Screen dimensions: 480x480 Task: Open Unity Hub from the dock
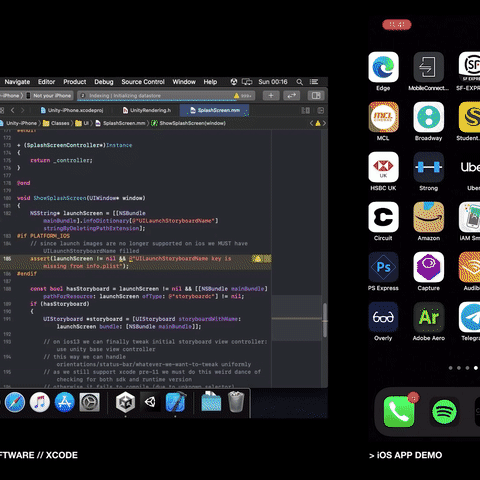pos(125,402)
